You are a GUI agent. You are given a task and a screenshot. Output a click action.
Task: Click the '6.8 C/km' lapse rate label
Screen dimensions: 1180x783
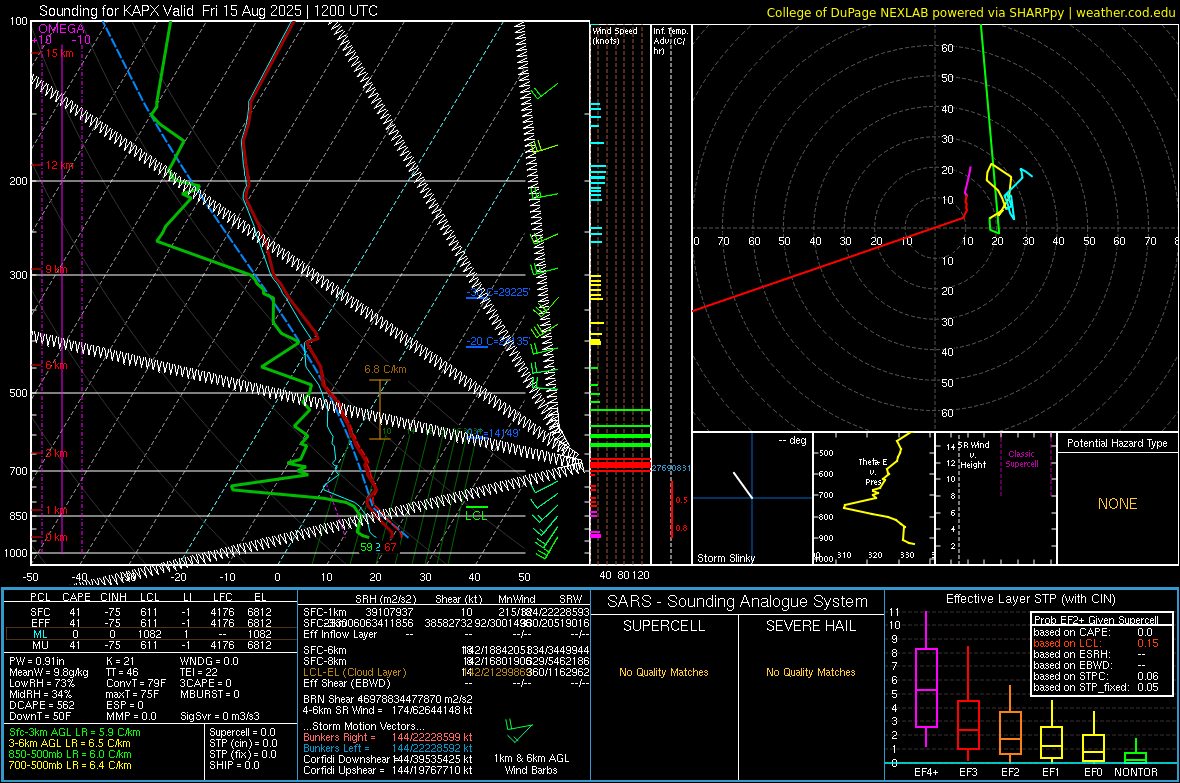(x=385, y=369)
